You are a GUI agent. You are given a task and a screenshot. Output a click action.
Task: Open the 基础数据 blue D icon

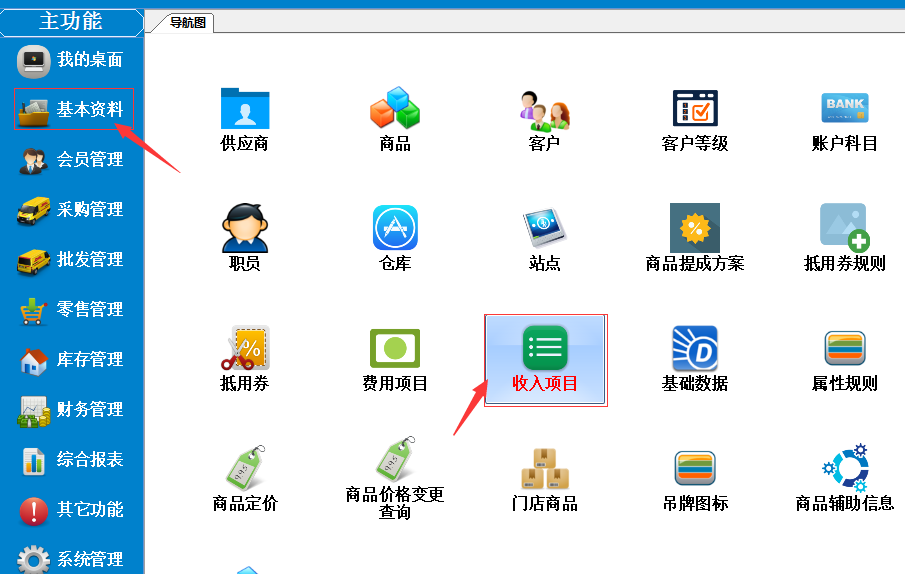[695, 348]
